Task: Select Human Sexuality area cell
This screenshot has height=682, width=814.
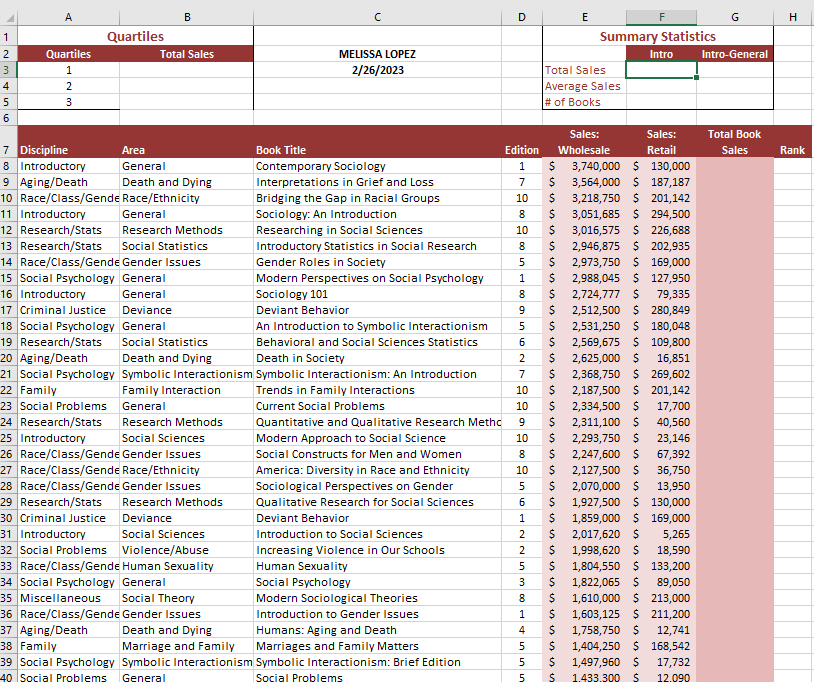Action: 187,566
